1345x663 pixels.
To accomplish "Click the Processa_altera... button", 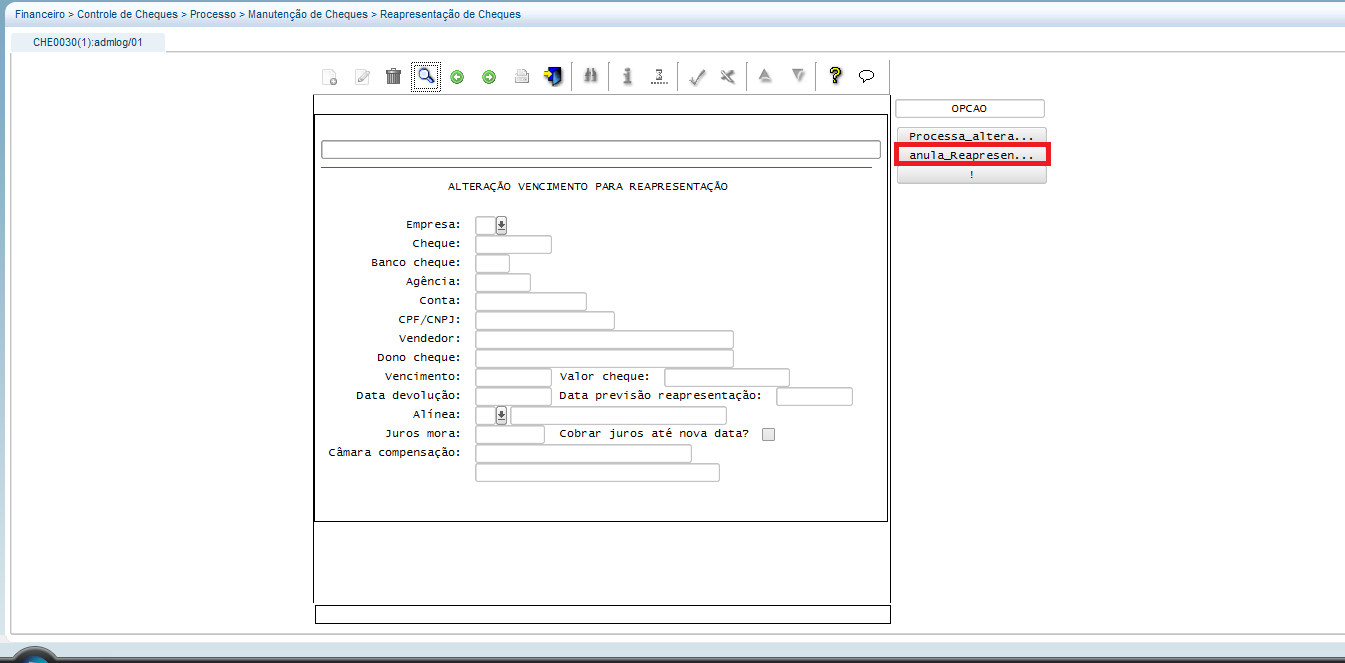I will [971, 136].
